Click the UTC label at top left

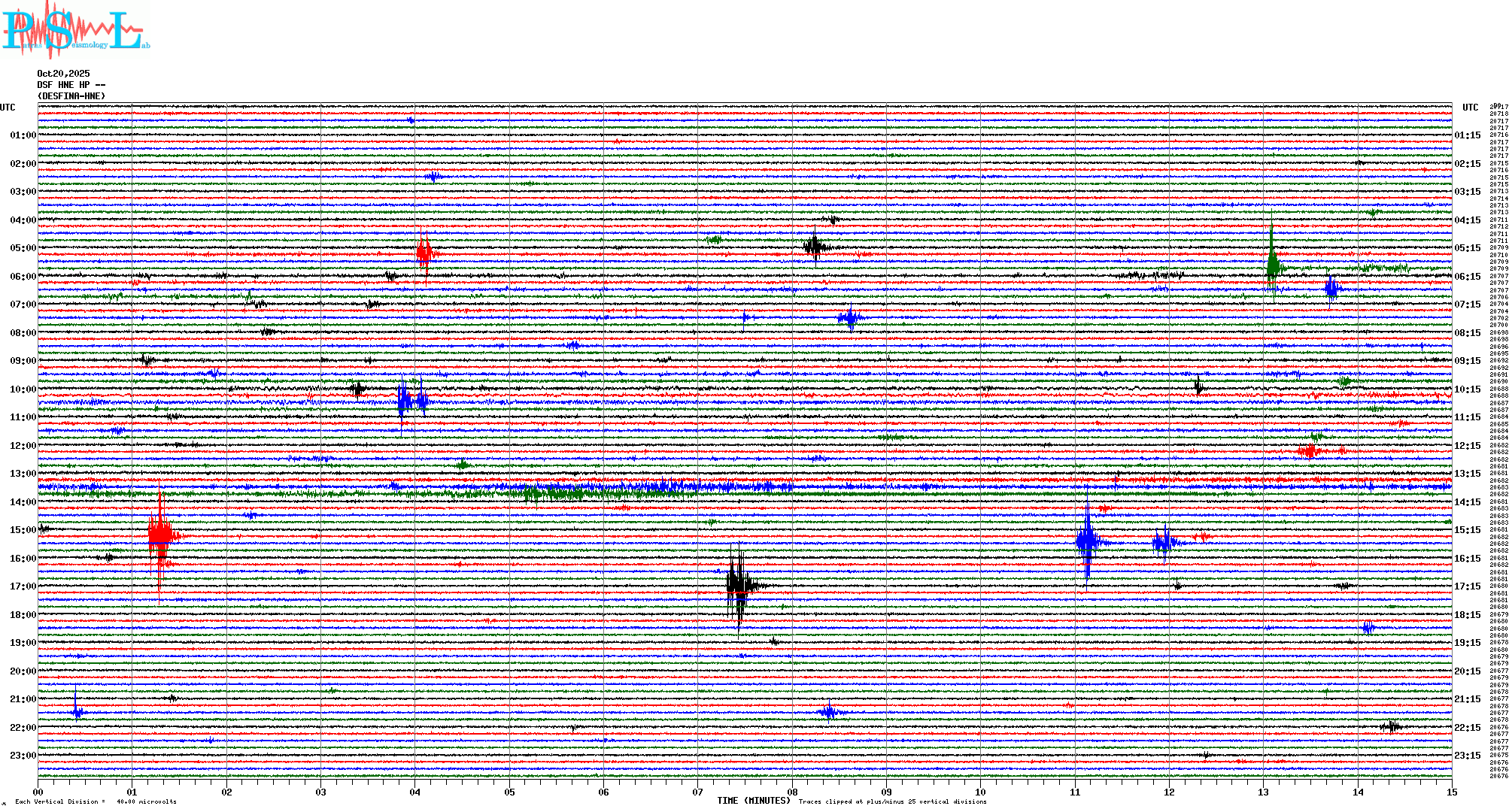[x=8, y=108]
